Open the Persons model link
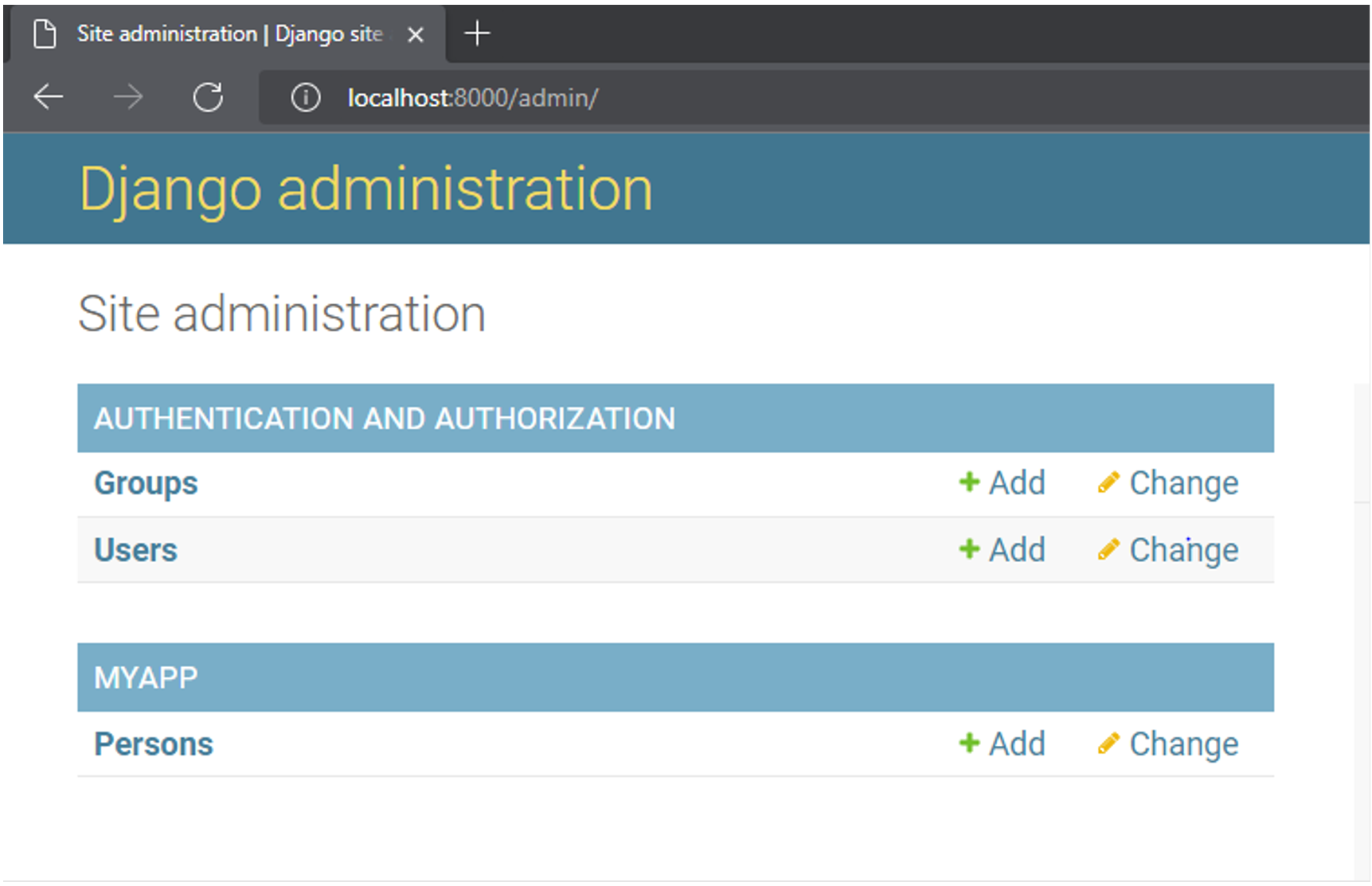 153,744
